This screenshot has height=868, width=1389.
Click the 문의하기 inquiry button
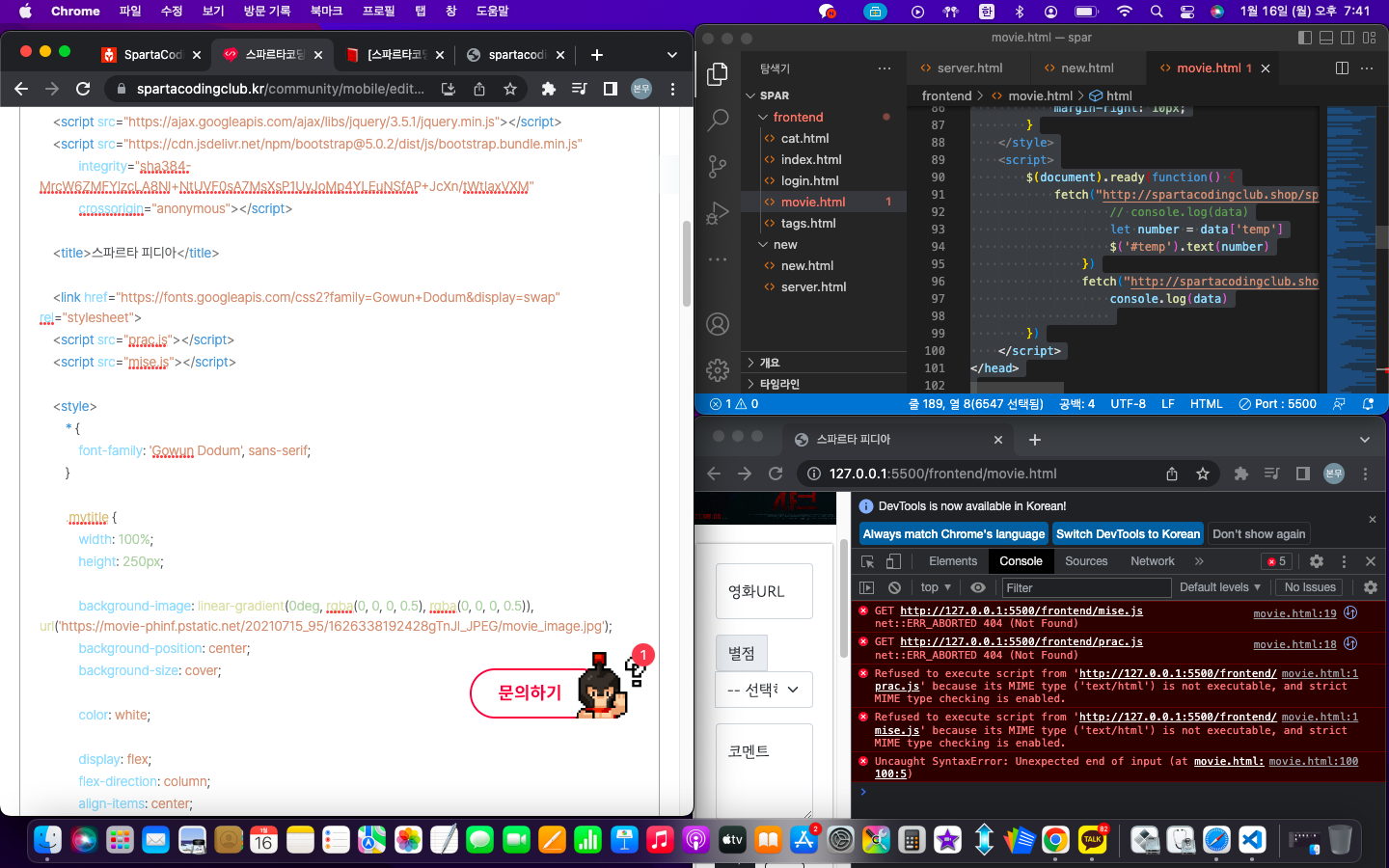click(531, 692)
